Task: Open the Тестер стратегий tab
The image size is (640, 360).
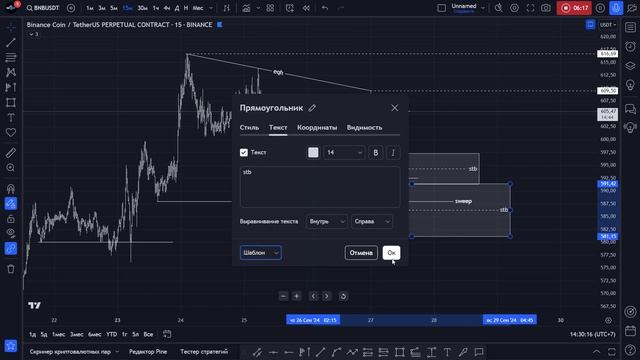Action: 204,351
